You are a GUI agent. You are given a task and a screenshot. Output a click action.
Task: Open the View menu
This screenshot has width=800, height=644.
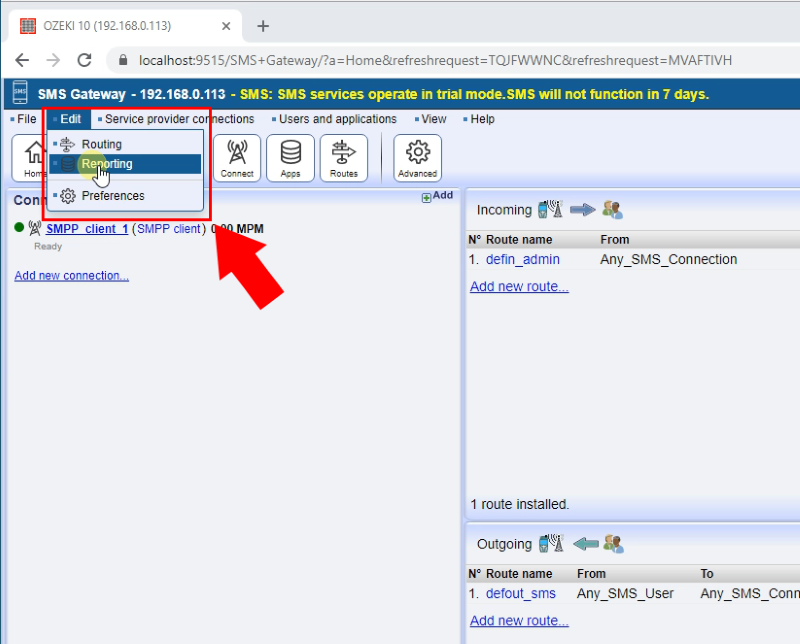[x=431, y=119]
